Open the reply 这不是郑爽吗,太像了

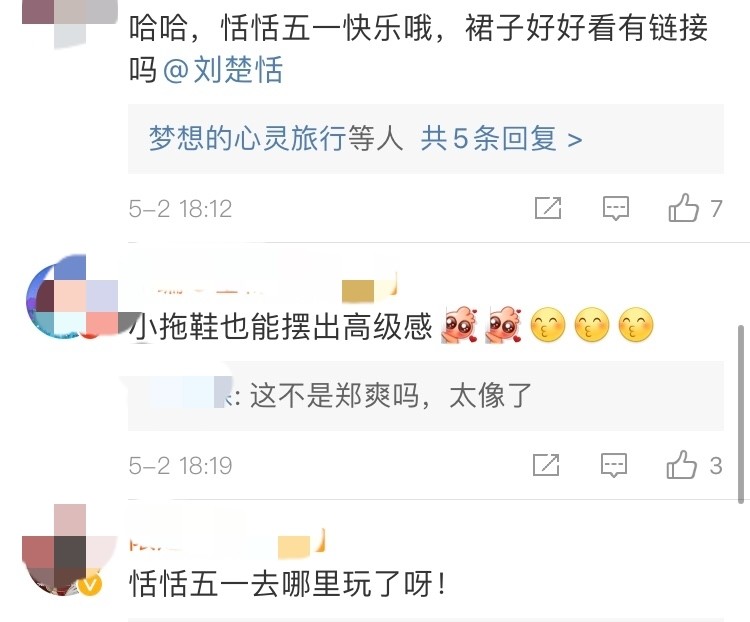(391, 396)
